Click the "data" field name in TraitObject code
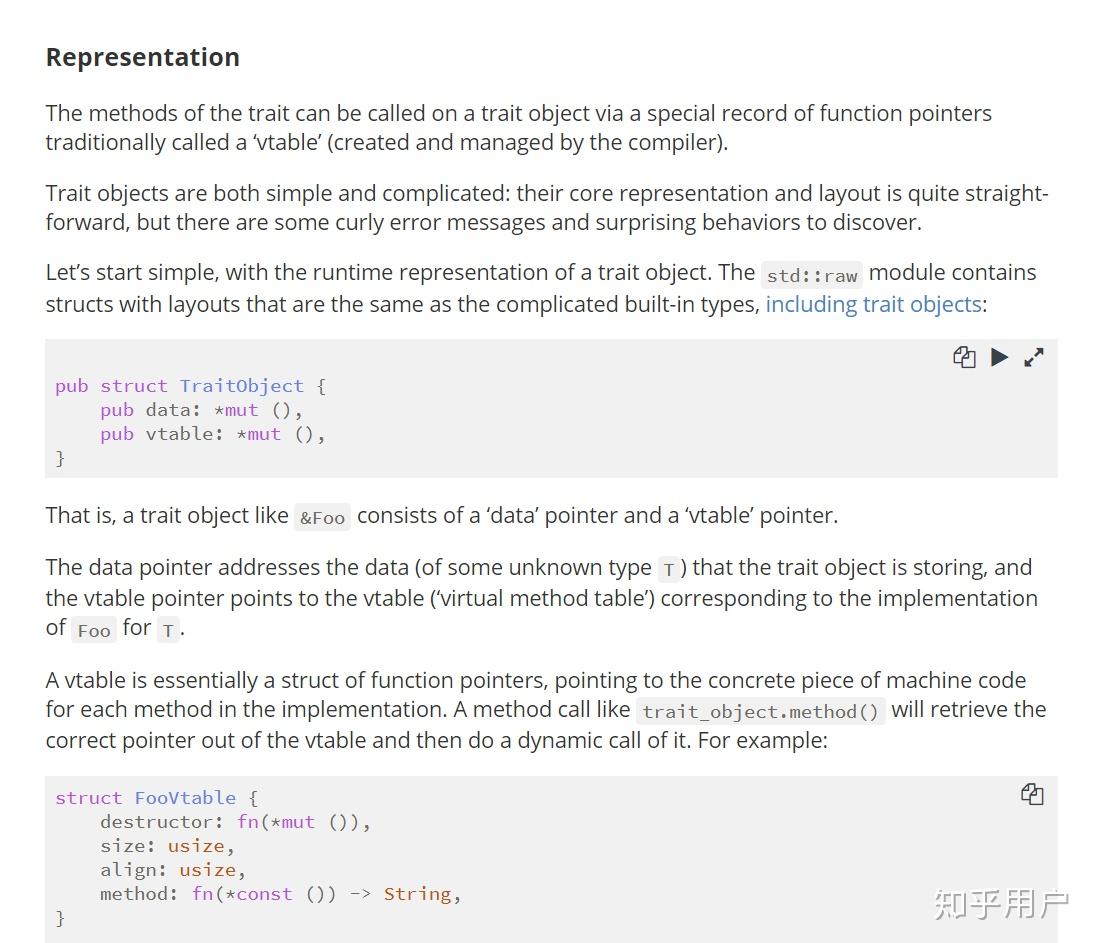The image size is (1100, 943). click(x=167, y=410)
